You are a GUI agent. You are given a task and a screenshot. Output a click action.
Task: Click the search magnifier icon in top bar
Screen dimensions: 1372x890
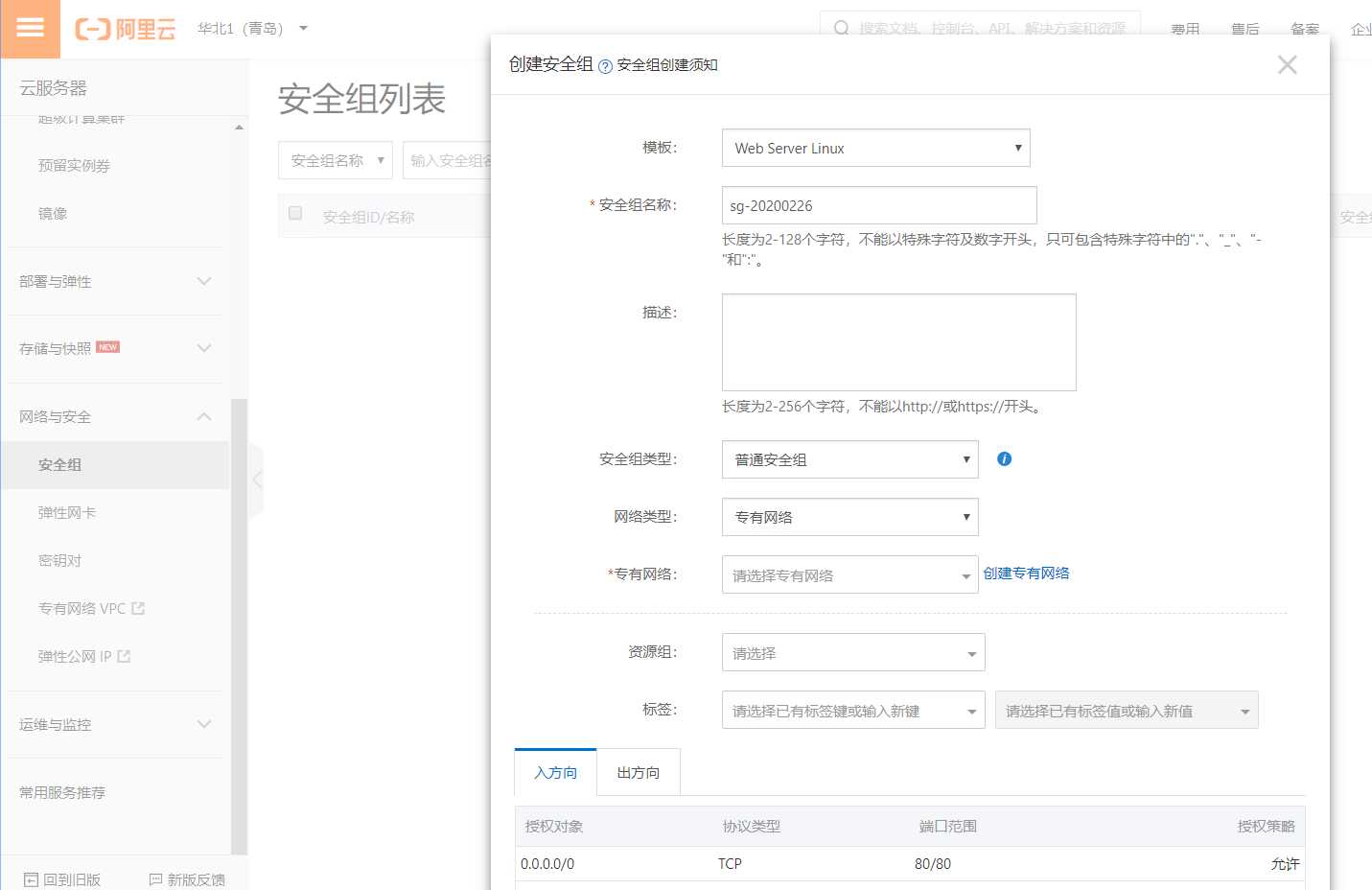coord(841,29)
